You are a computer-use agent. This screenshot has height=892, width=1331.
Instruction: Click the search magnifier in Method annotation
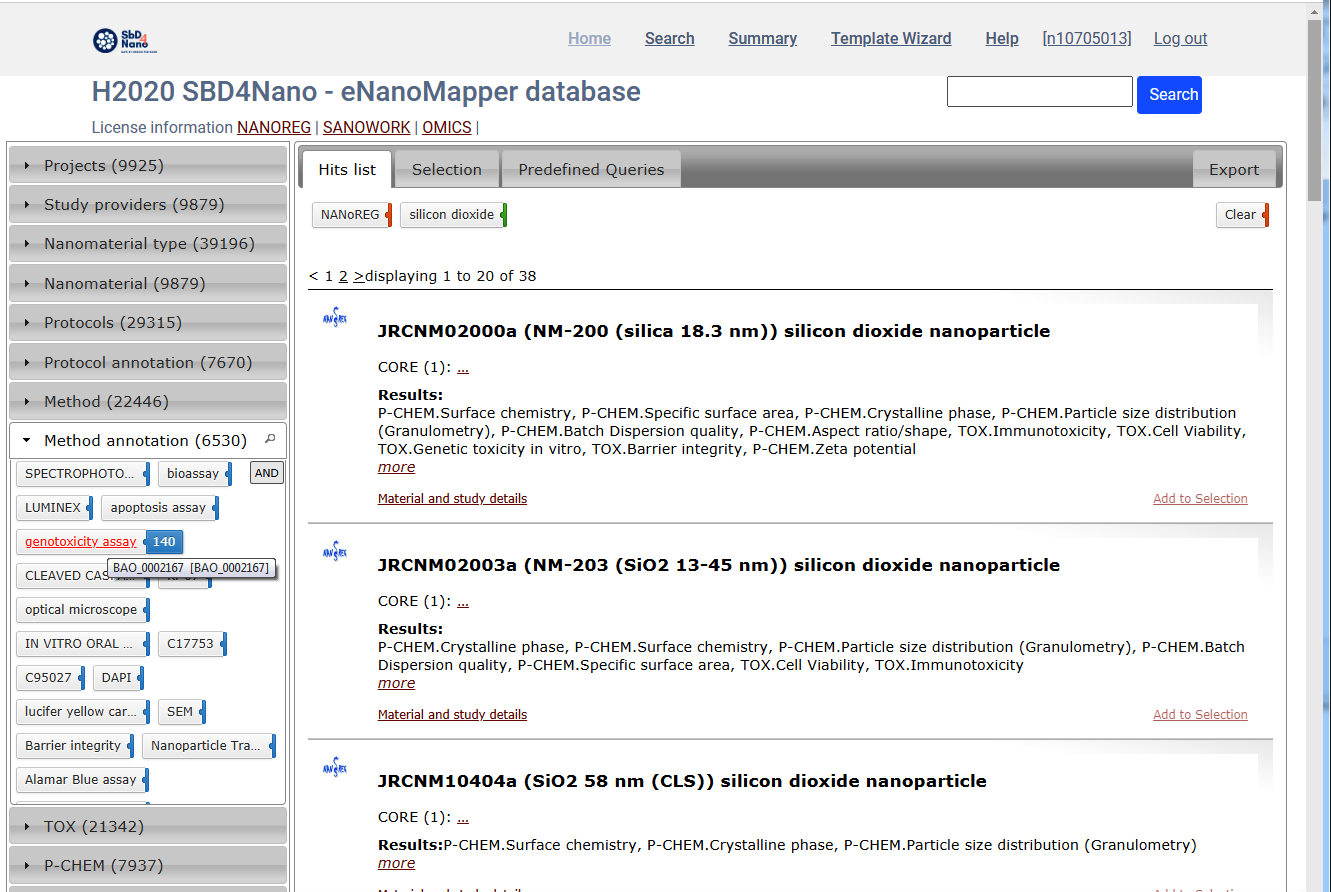pyautogui.click(x=269, y=439)
